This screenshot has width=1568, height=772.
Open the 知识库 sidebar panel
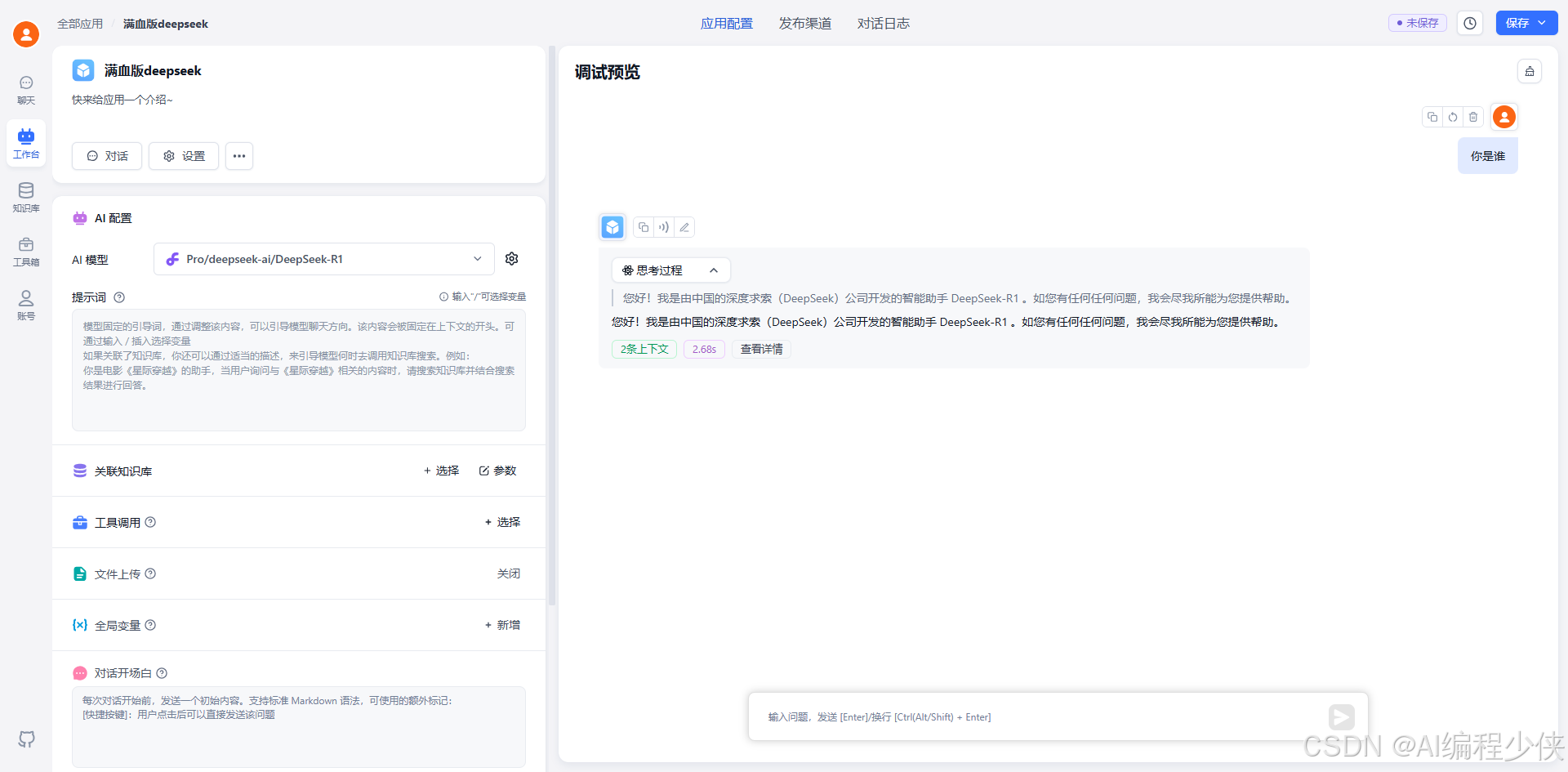25,197
